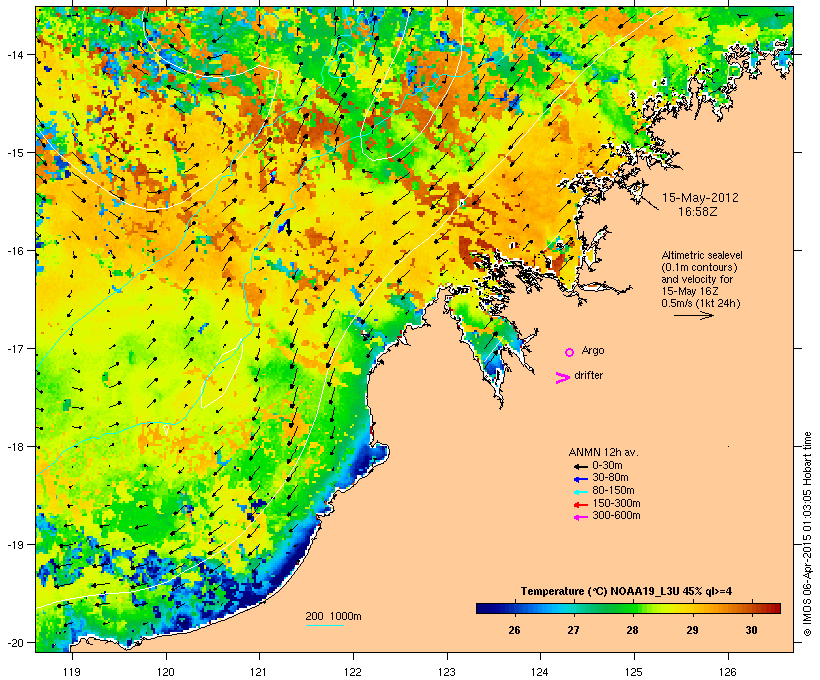Click the longitude axis label 122
Image resolution: width=820 pixels, height=680 pixels.
[x=353, y=672]
